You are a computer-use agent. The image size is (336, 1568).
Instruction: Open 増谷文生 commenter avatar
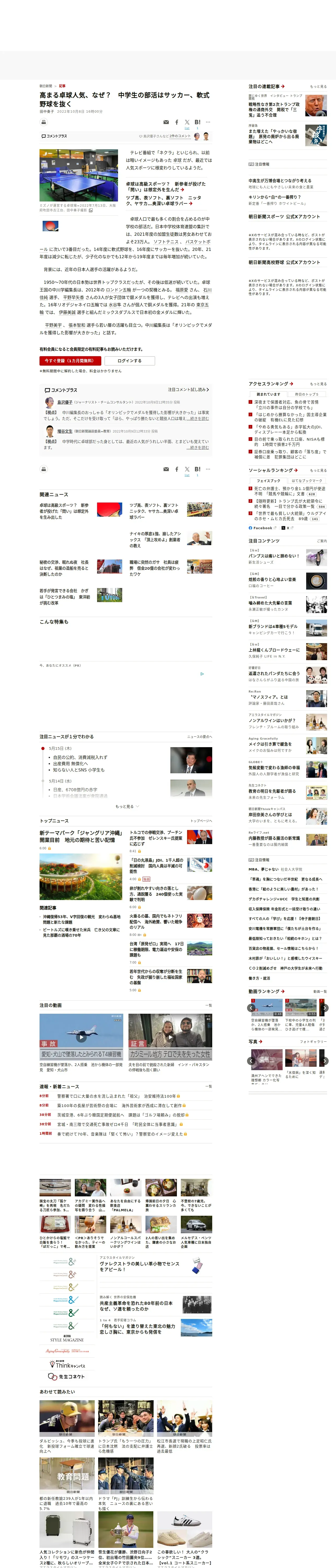click(49, 431)
